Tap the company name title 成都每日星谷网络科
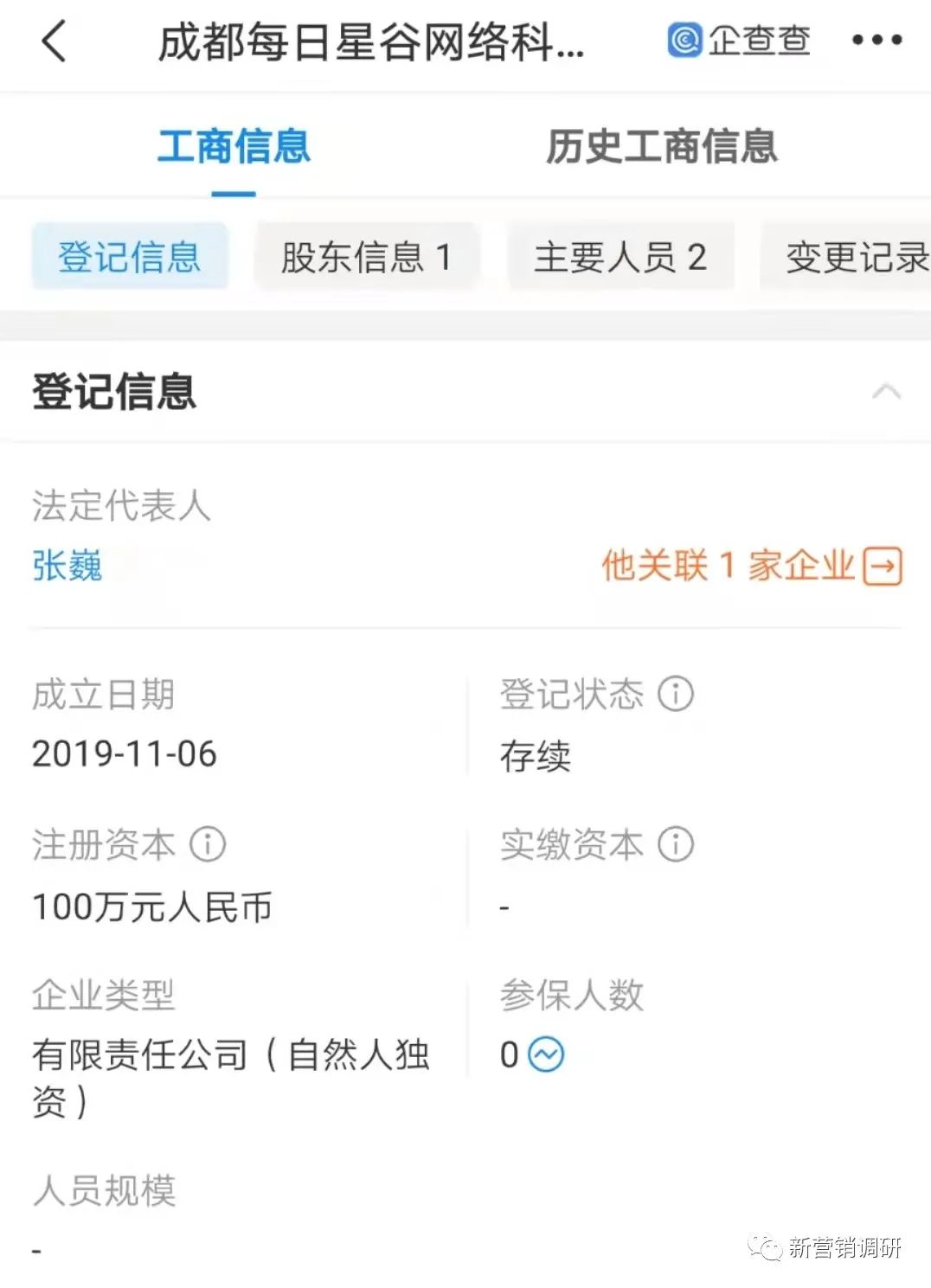The image size is (931, 1288). 371,42
